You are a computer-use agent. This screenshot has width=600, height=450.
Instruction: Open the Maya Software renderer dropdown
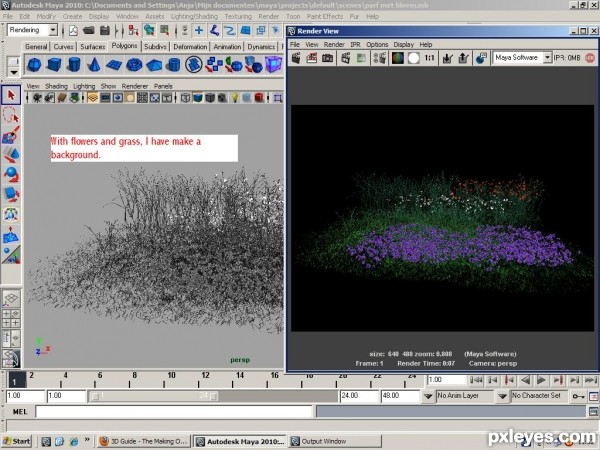coord(548,57)
